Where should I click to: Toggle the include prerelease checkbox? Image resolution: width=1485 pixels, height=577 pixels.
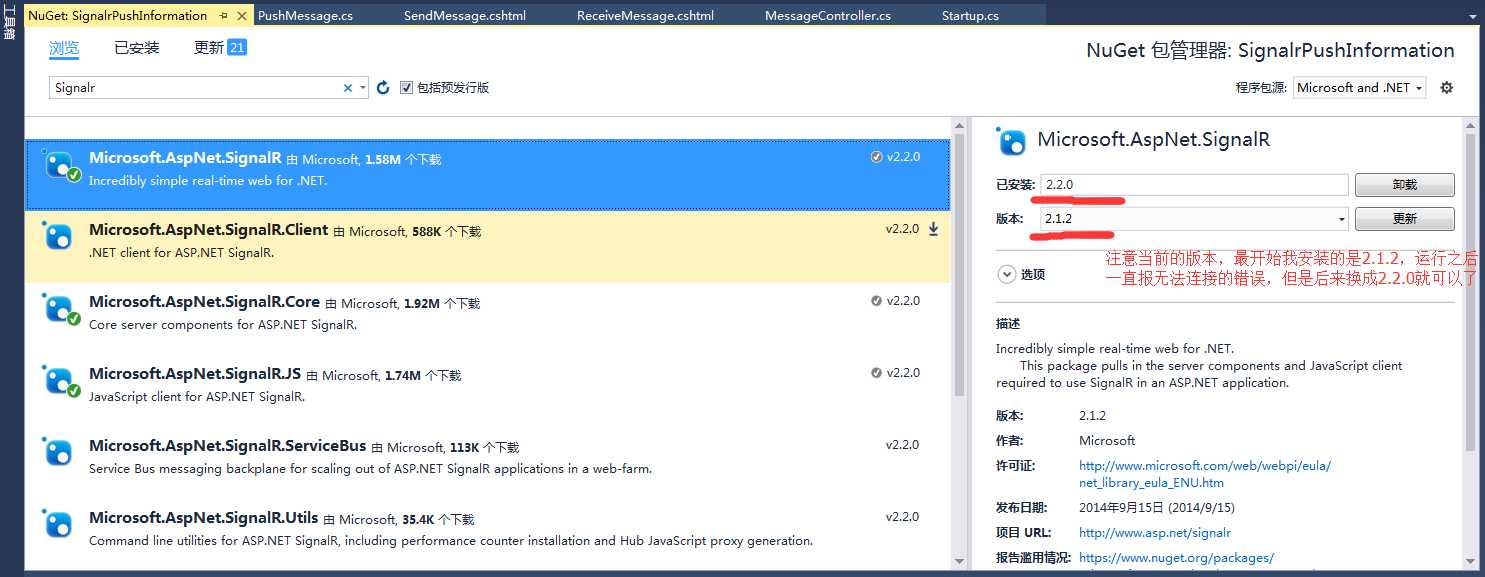(406, 88)
